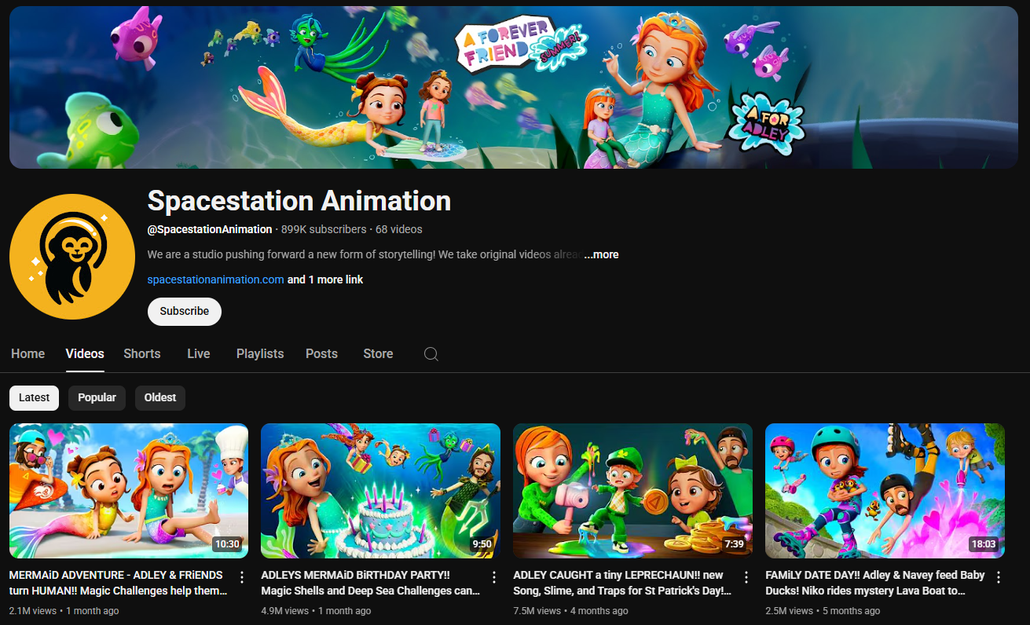The height and width of the screenshot is (625, 1030).
Task: Click the Spacestation Animation channel name
Action: coord(299,201)
